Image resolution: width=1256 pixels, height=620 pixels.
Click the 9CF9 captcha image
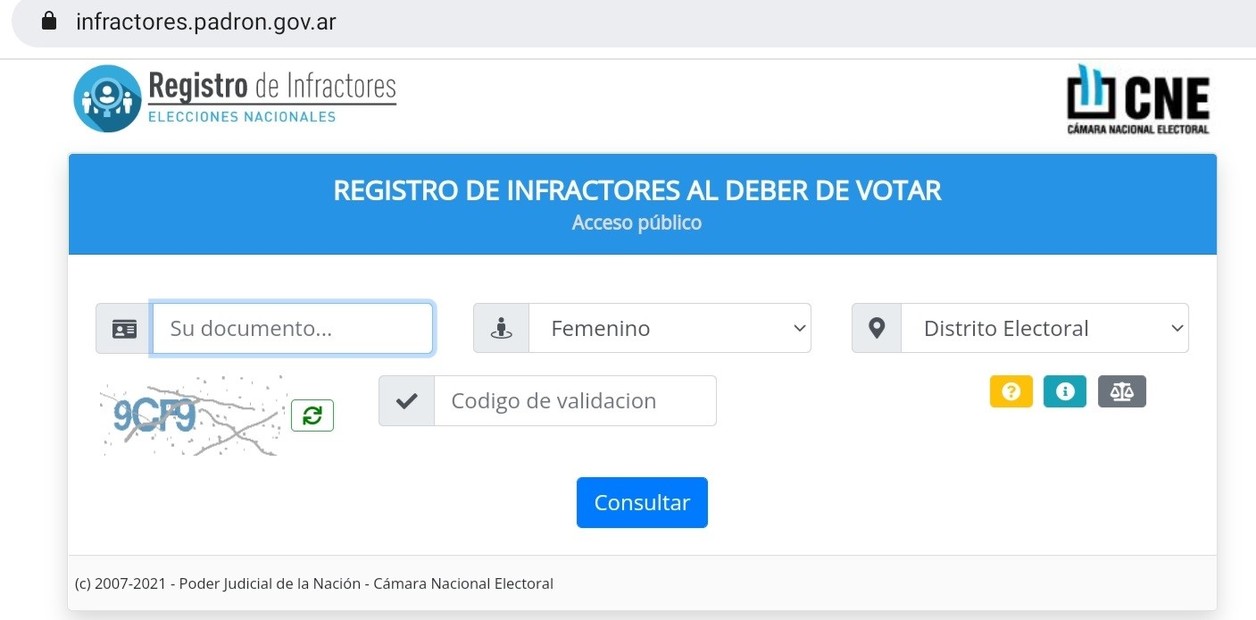coord(190,416)
